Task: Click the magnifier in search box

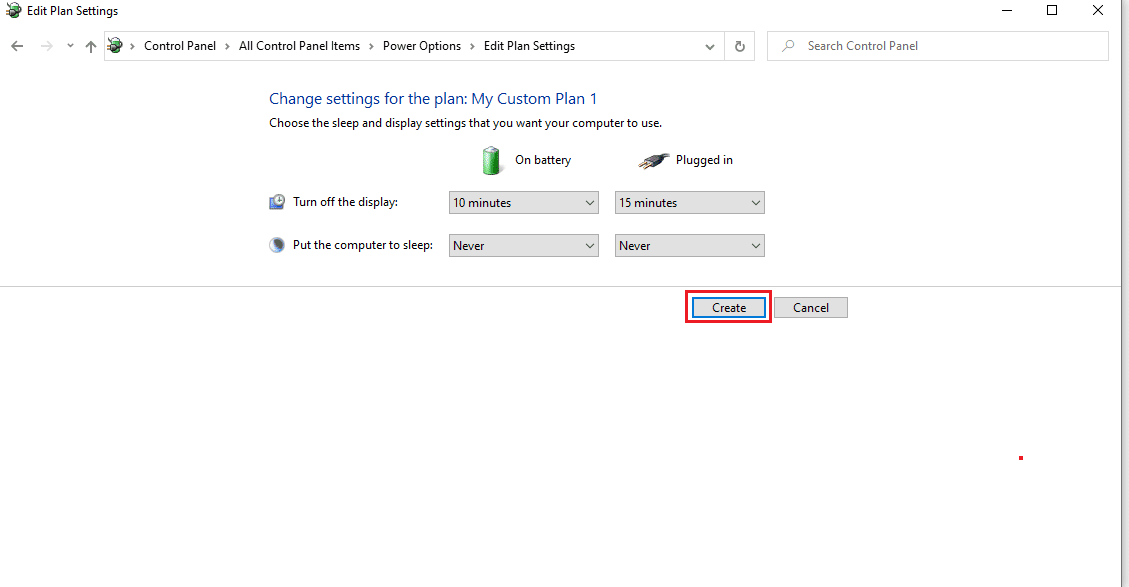Action: [x=788, y=46]
